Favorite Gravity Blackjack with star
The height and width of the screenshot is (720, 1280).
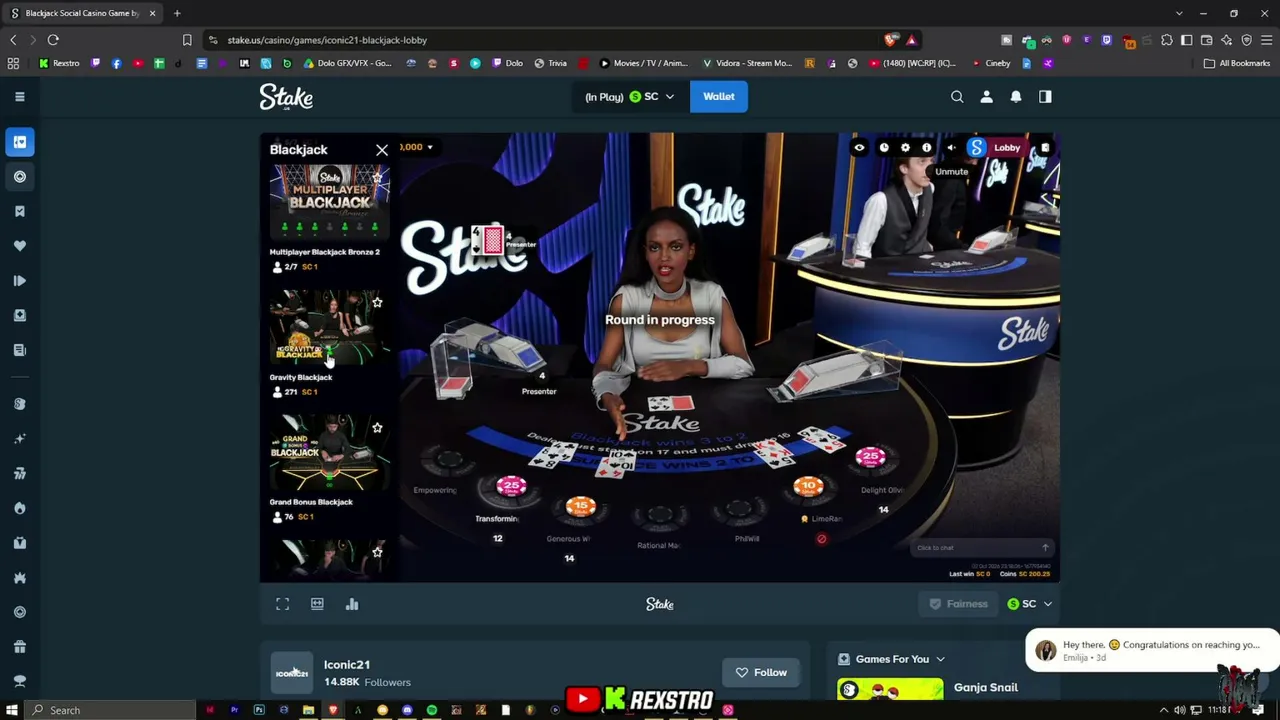click(x=377, y=302)
